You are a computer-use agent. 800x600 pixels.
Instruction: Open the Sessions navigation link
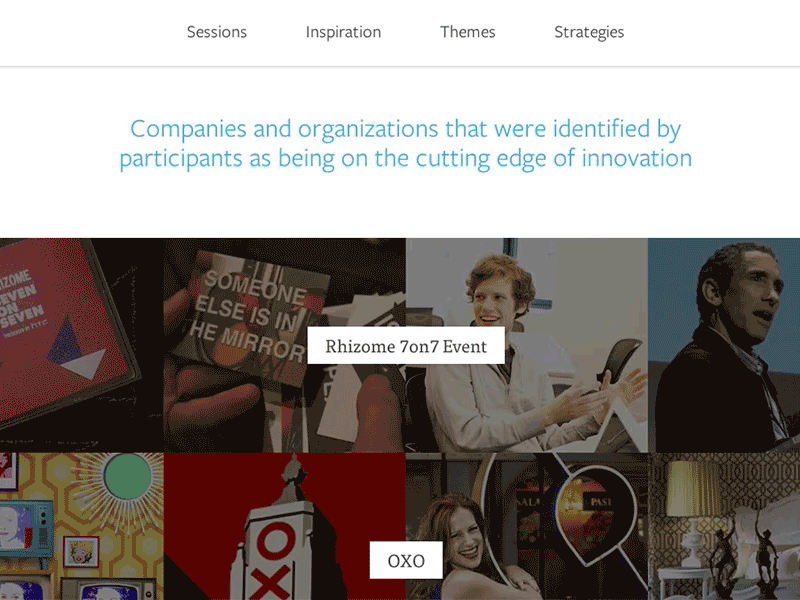click(x=216, y=32)
